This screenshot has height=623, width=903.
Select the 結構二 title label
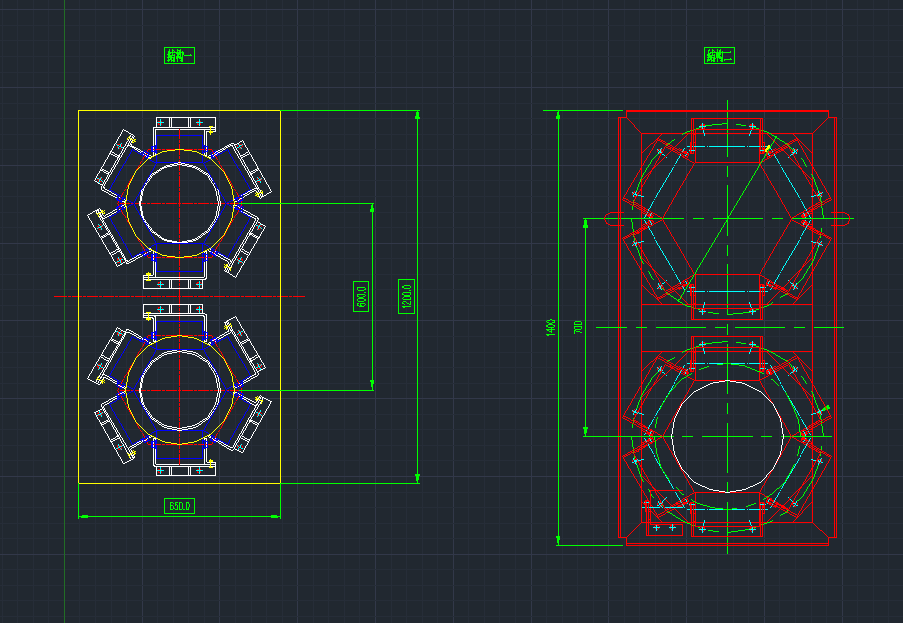pos(719,56)
